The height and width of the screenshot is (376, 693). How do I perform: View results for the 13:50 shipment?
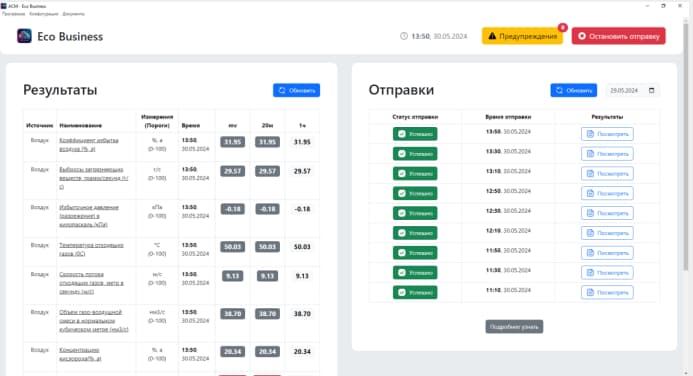(607, 134)
